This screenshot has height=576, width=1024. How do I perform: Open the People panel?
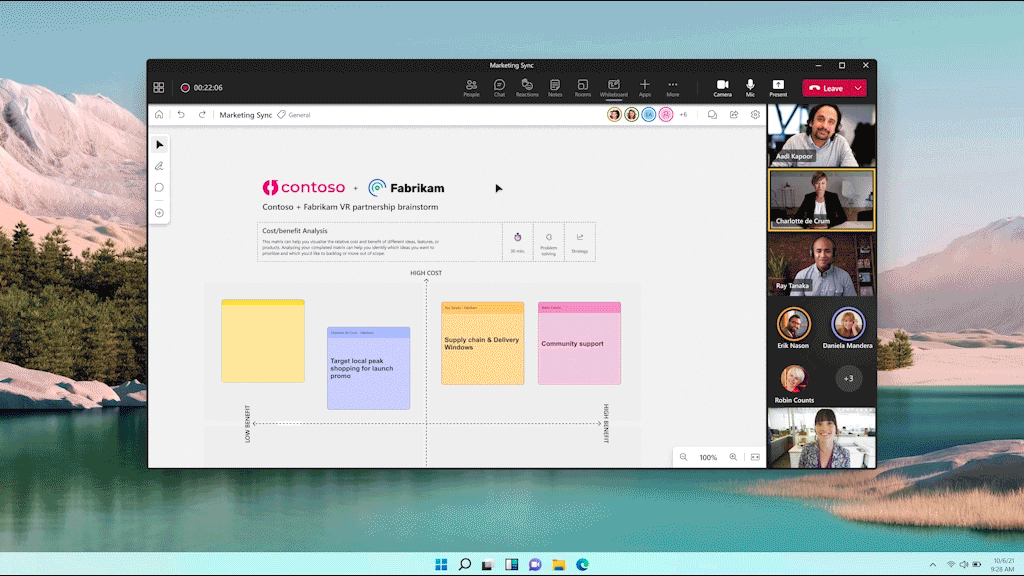pyautogui.click(x=471, y=88)
